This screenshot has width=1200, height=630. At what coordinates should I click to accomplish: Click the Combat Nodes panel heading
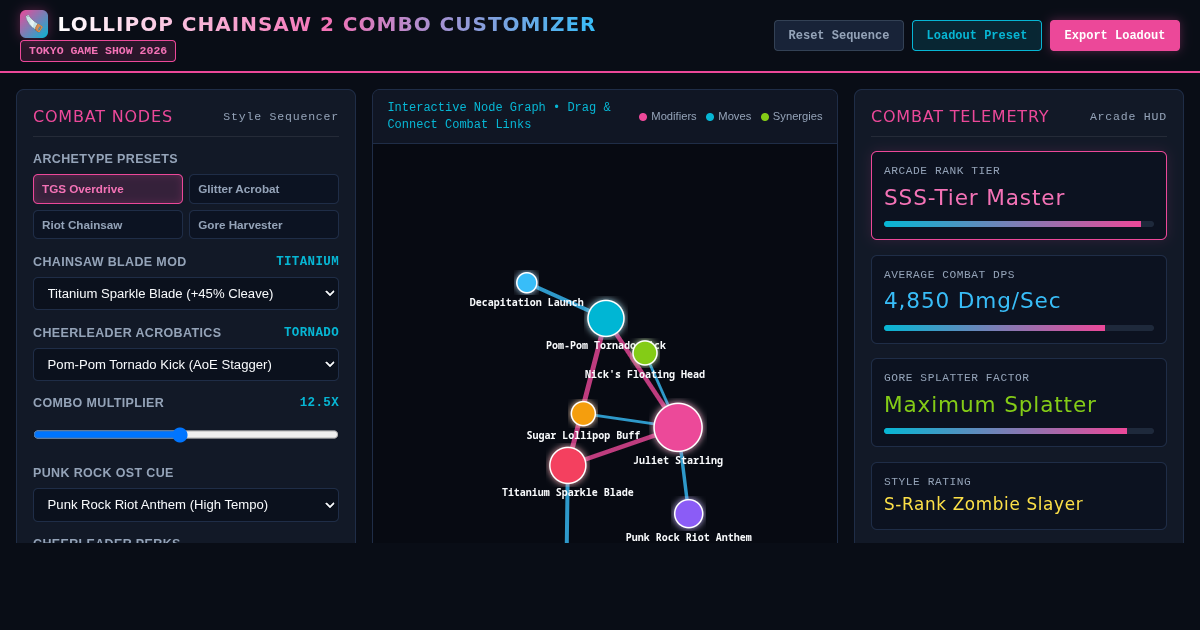pyautogui.click(x=103, y=117)
